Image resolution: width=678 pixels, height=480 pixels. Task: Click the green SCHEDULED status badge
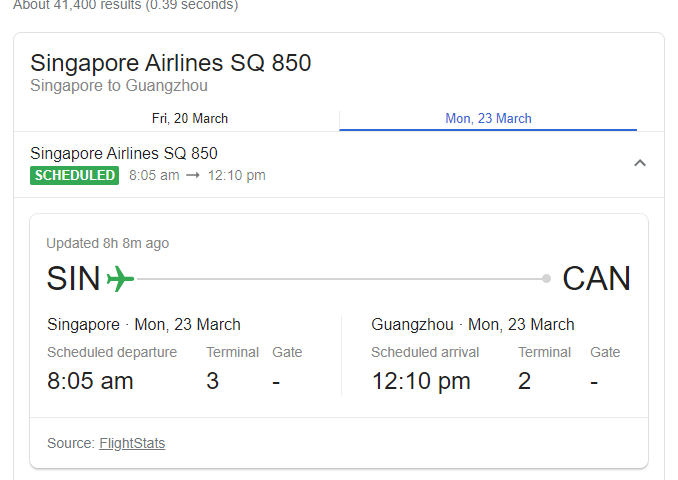pos(74,176)
